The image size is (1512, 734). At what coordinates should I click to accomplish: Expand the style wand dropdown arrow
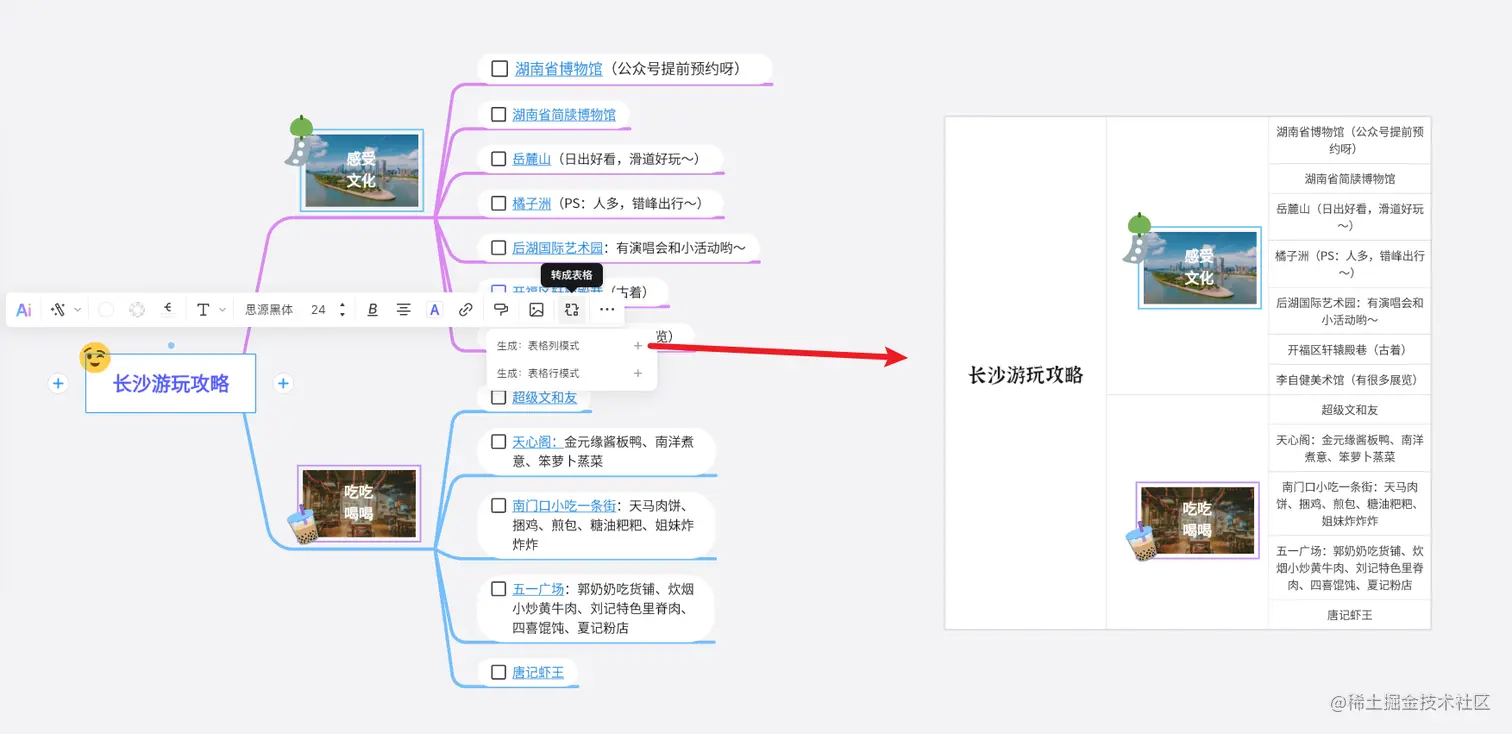pos(78,310)
